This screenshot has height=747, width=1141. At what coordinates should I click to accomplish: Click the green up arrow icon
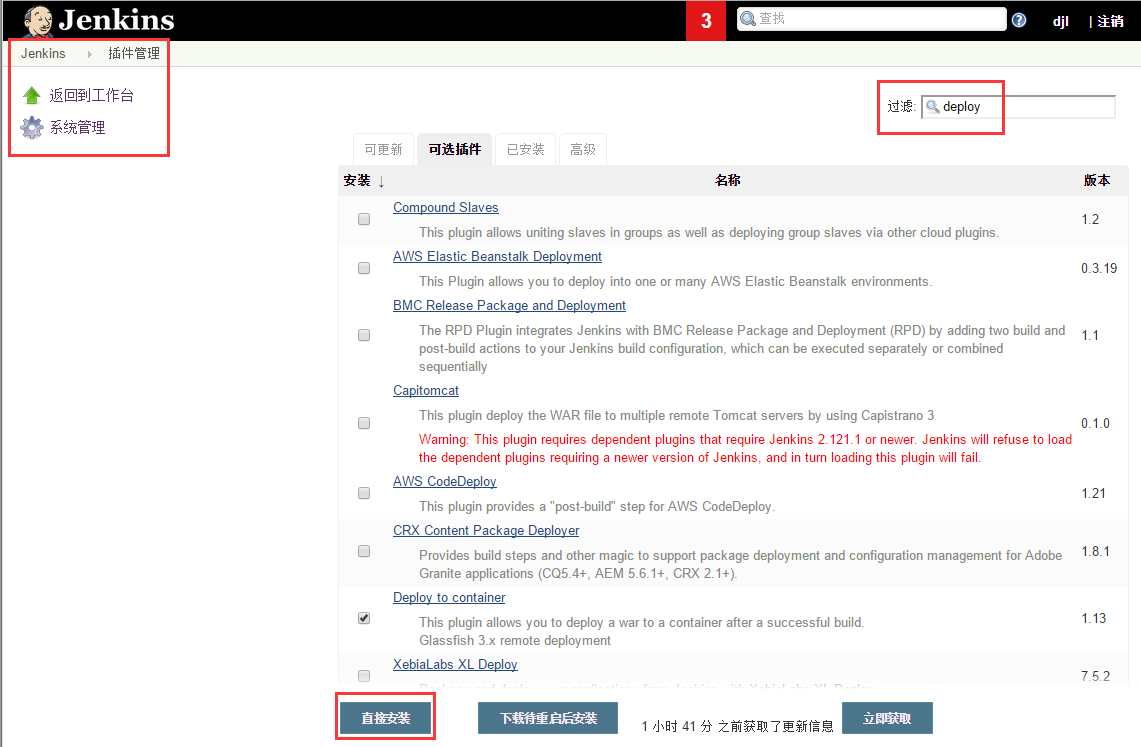point(31,95)
